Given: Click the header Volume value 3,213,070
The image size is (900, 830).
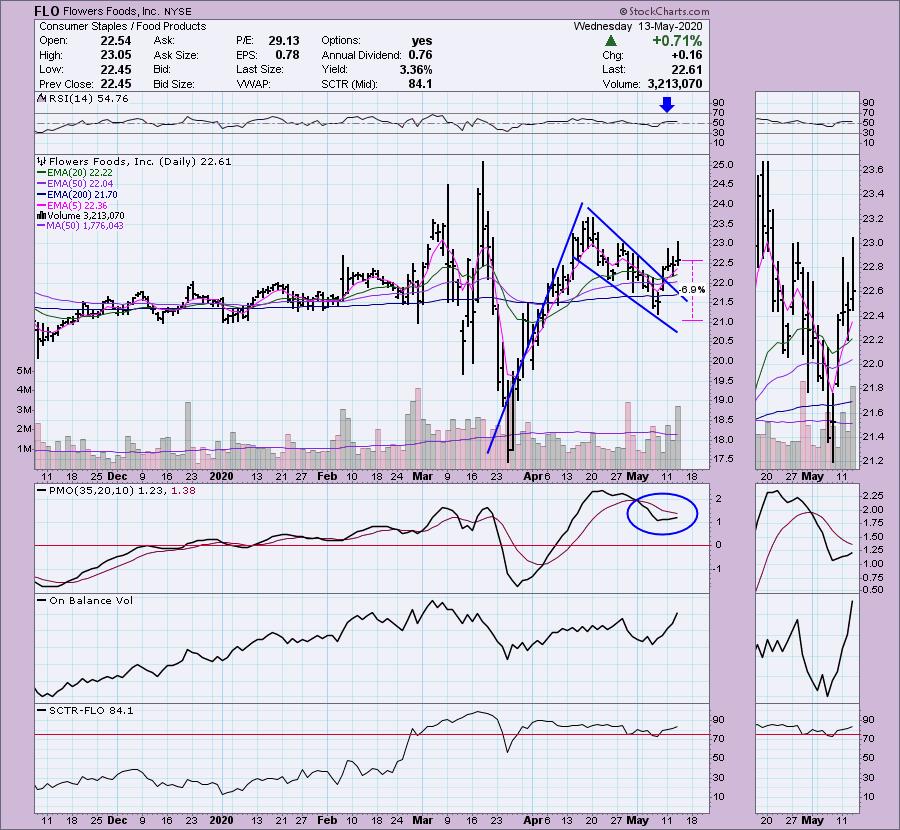Looking at the screenshot, I should [x=675, y=84].
